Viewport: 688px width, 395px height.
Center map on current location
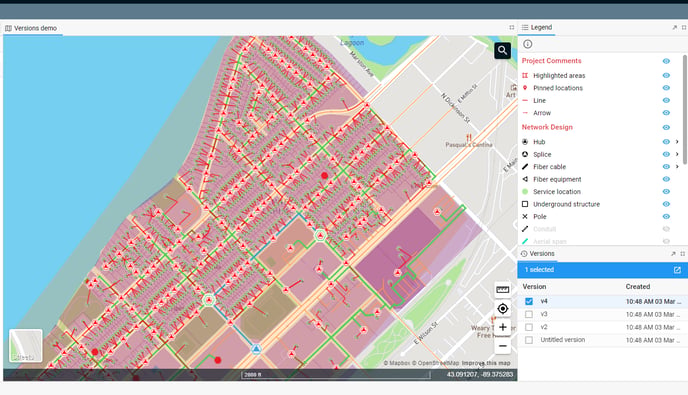502,309
